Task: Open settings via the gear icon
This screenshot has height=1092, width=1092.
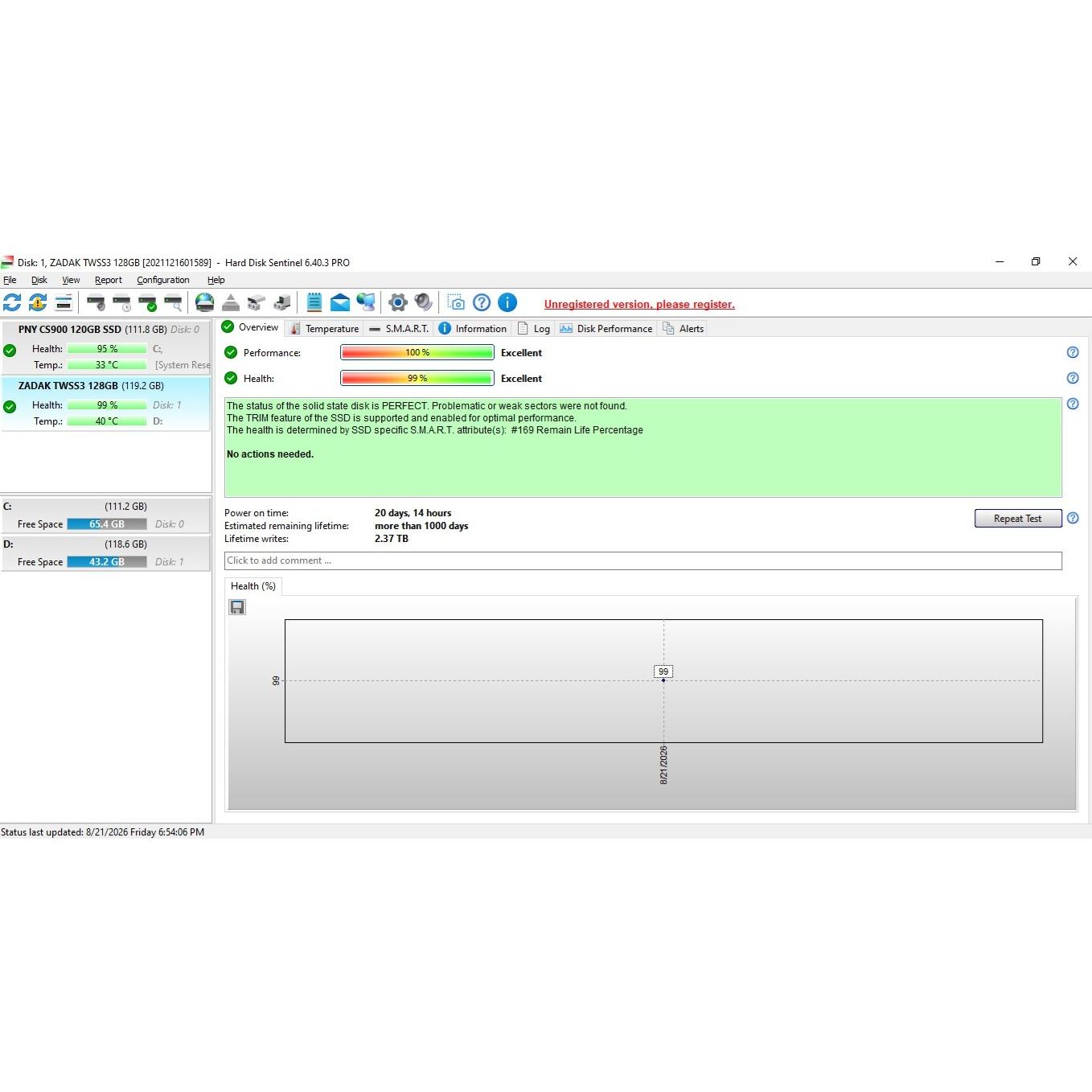Action: tap(398, 302)
